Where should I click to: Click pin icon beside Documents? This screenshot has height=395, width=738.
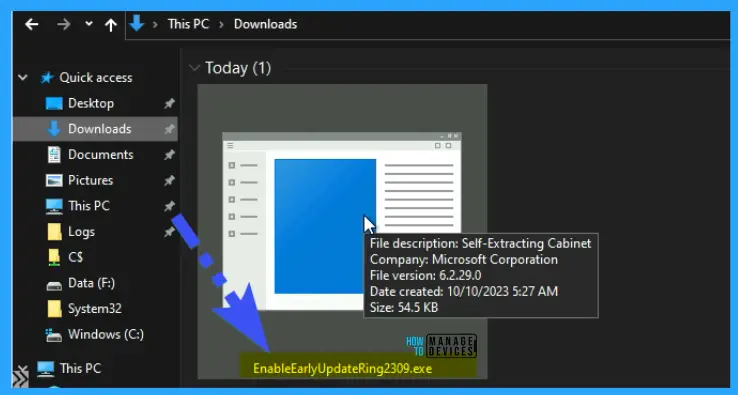(x=169, y=155)
